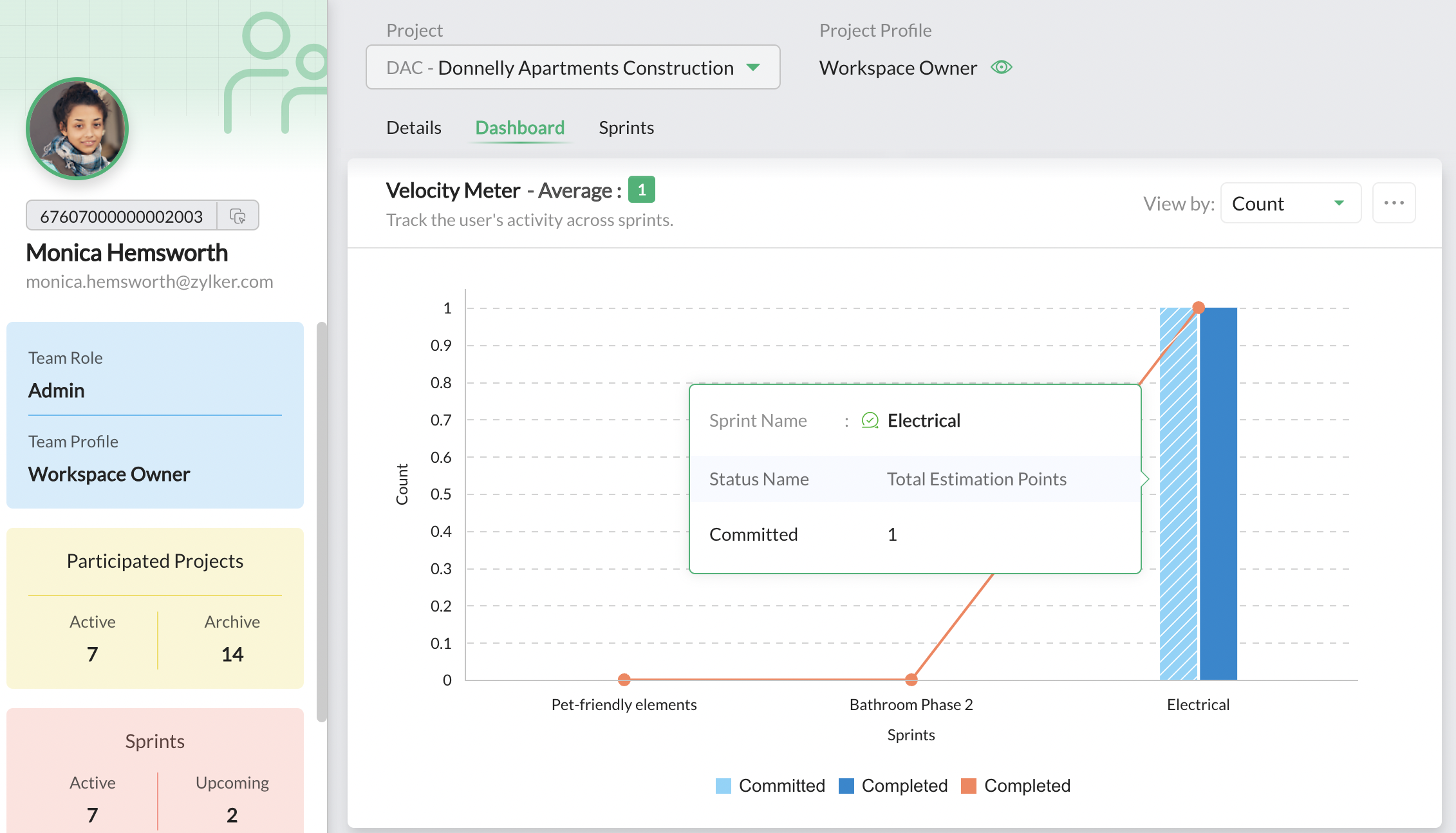Toggle the dark blue Completed legend item
The height and width of the screenshot is (833, 1456).
click(893, 785)
